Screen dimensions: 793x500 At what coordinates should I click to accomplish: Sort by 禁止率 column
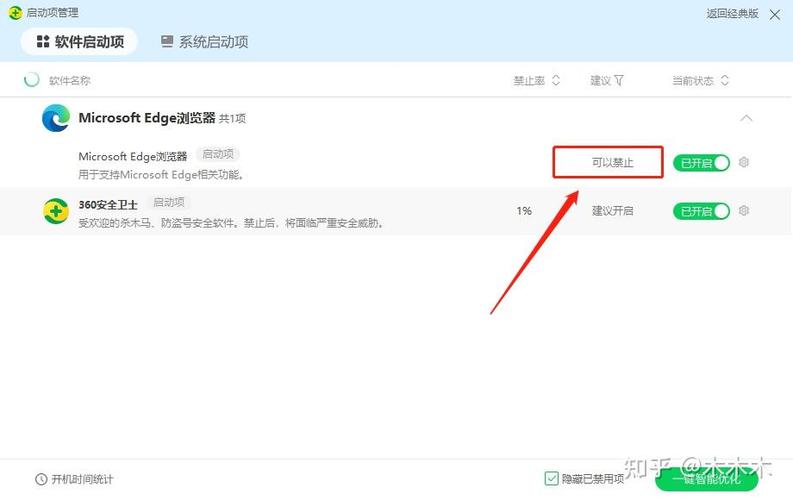537,80
